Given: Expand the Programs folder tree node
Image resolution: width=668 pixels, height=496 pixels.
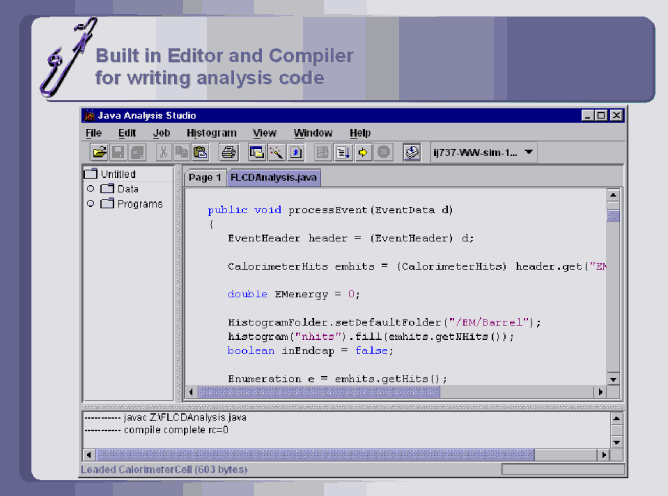Looking at the screenshot, I should pos(91,204).
